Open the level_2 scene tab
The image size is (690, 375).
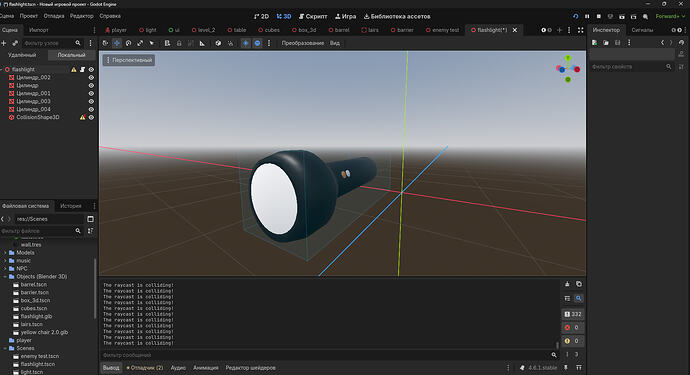click(203, 30)
